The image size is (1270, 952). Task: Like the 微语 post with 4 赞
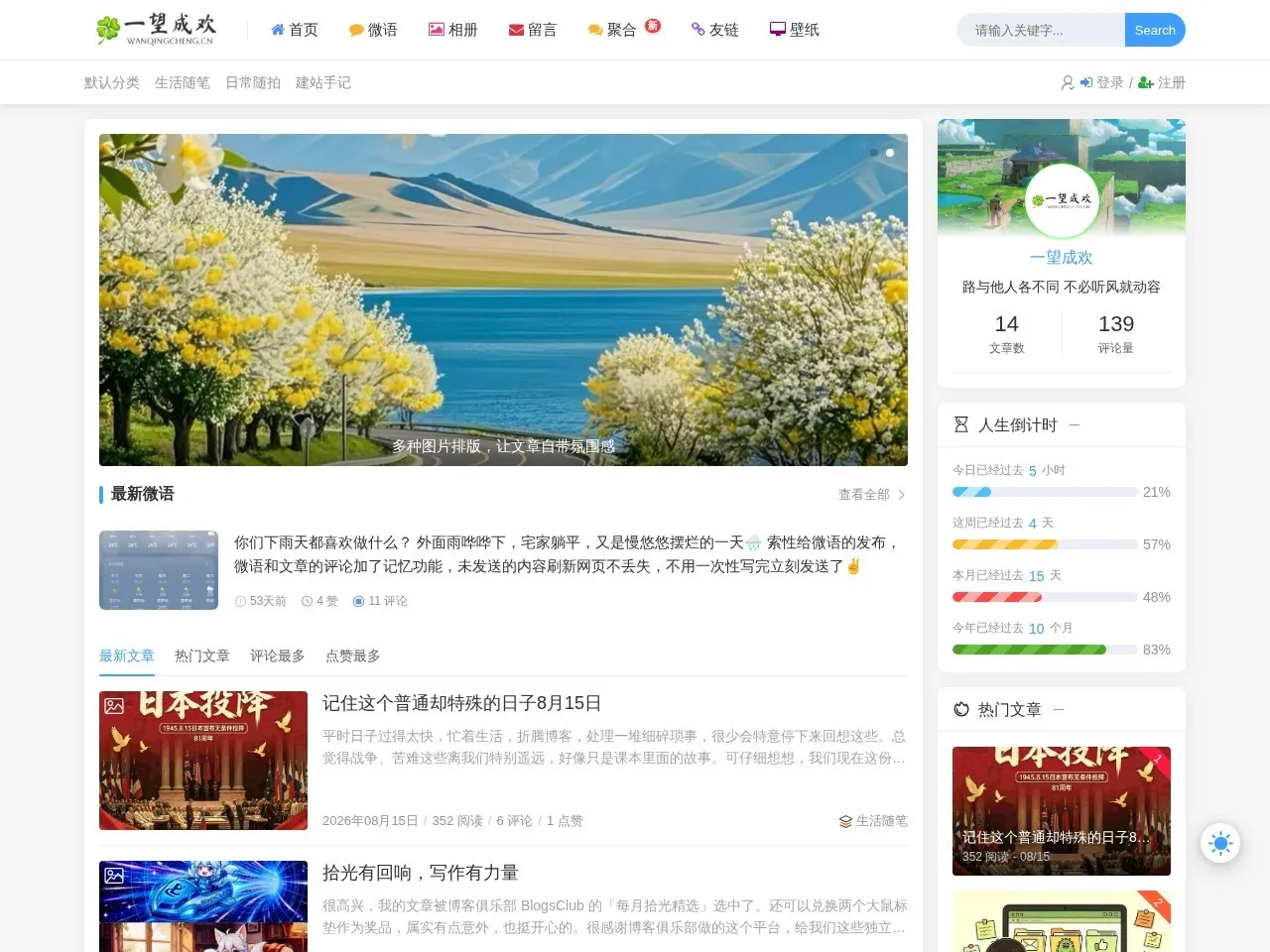(x=319, y=601)
